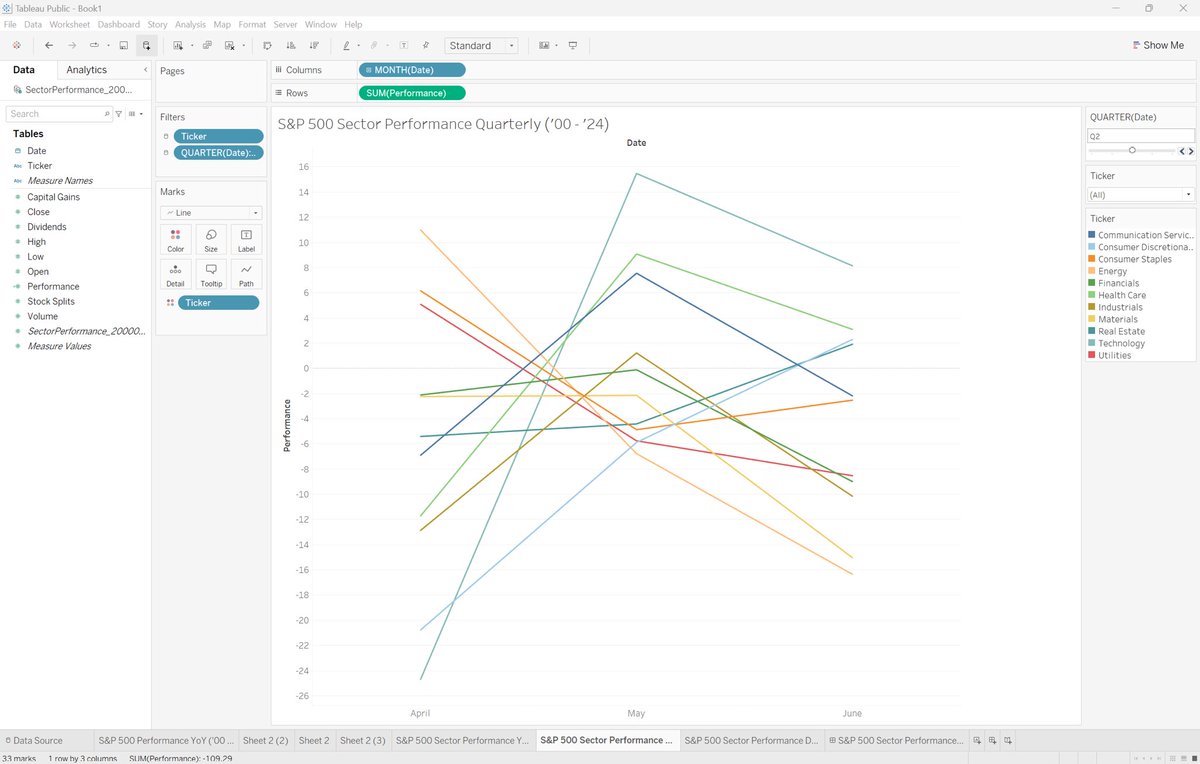Click the Sort Ascending toolbar icon
Screen dimensions: 1200x764
[291, 45]
